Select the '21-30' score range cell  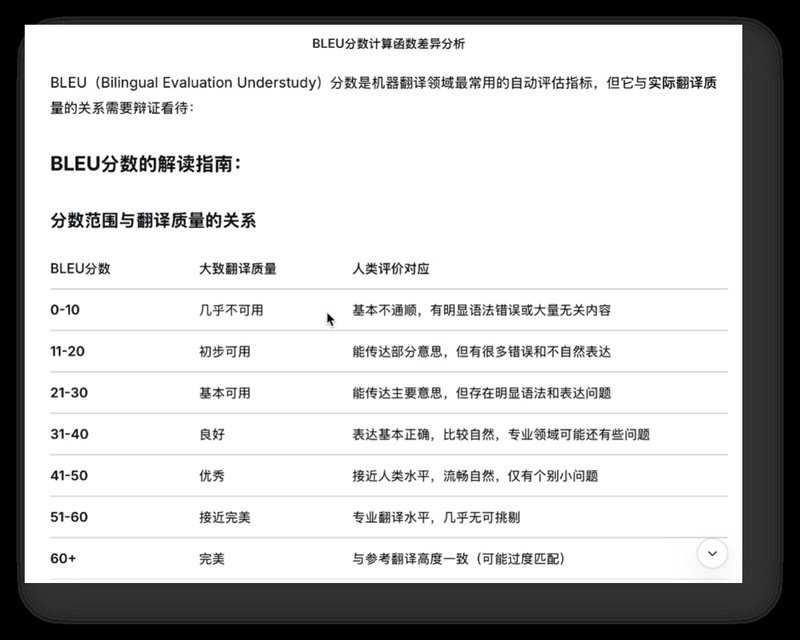pos(69,393)
